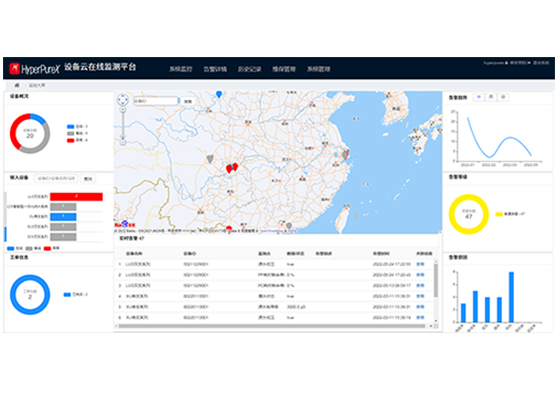Screen dimensions: 560x420
Task: Select the right red marker near Chongqing
Action: 235,167
